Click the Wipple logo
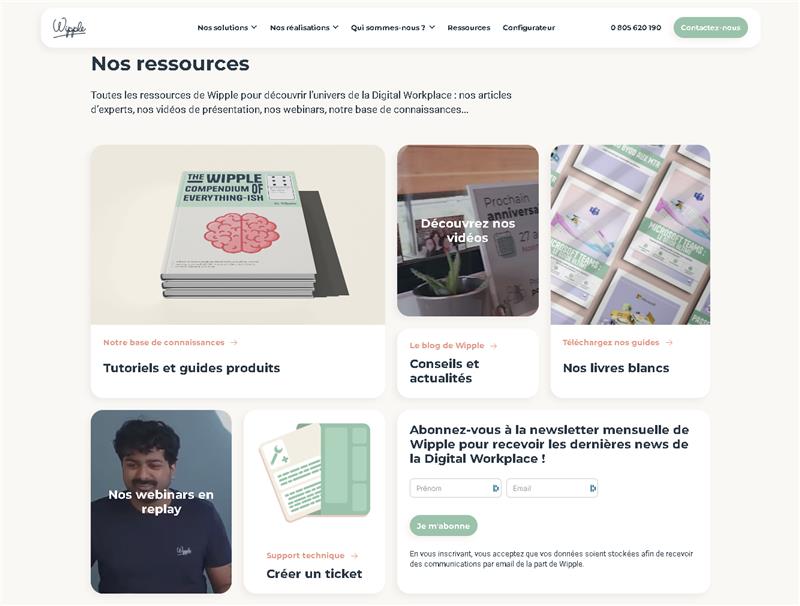Image resolution: width=800 pixels, height=606 pixels. (69, 28)
